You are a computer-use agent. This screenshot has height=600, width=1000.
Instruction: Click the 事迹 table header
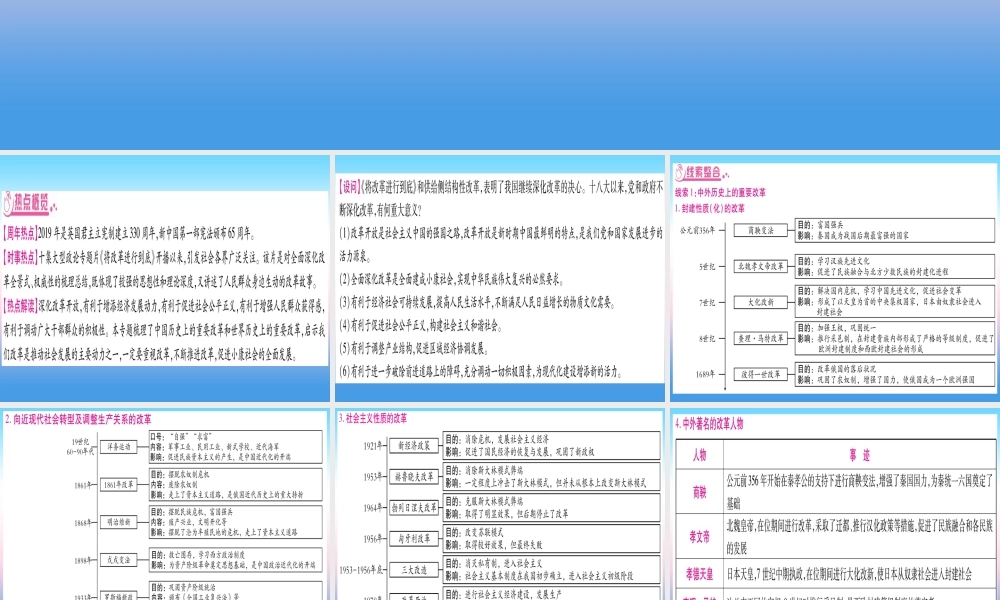pos(859,455)
